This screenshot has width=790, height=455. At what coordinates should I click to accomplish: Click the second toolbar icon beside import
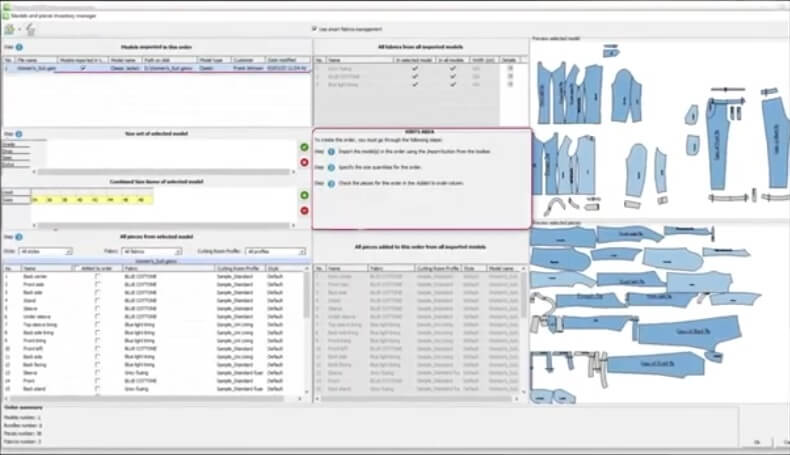[29, 30]
